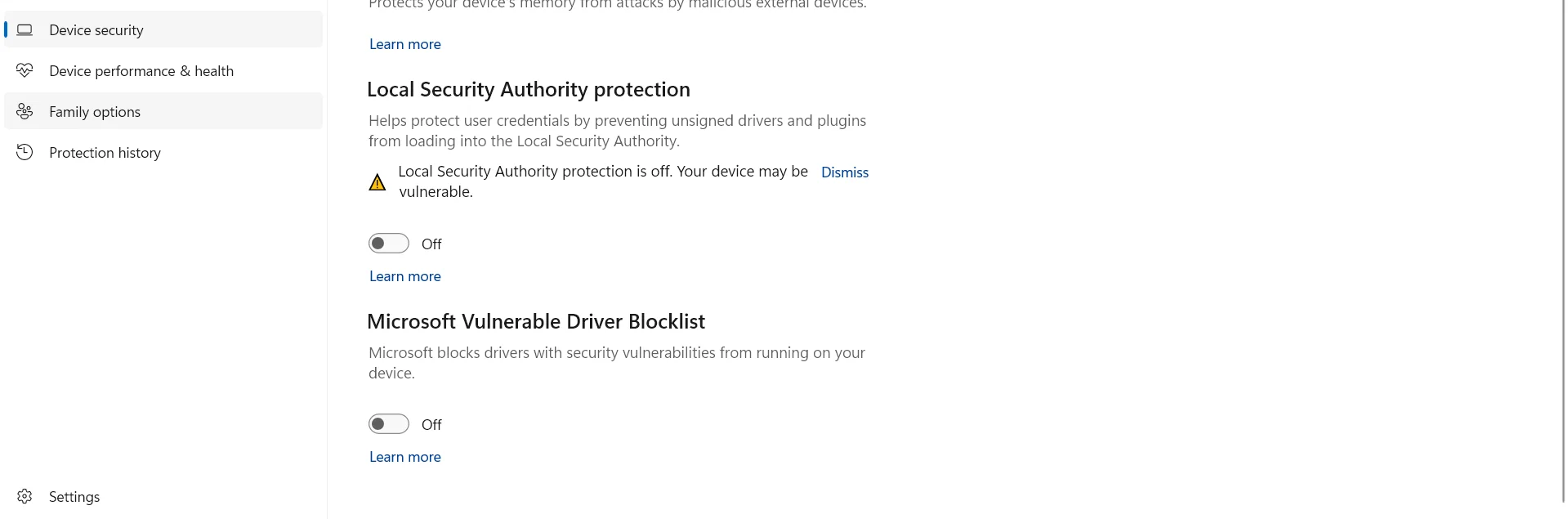Click the Microsoft Vulnerable Driver Blocklist heading

tap(536, 321)
